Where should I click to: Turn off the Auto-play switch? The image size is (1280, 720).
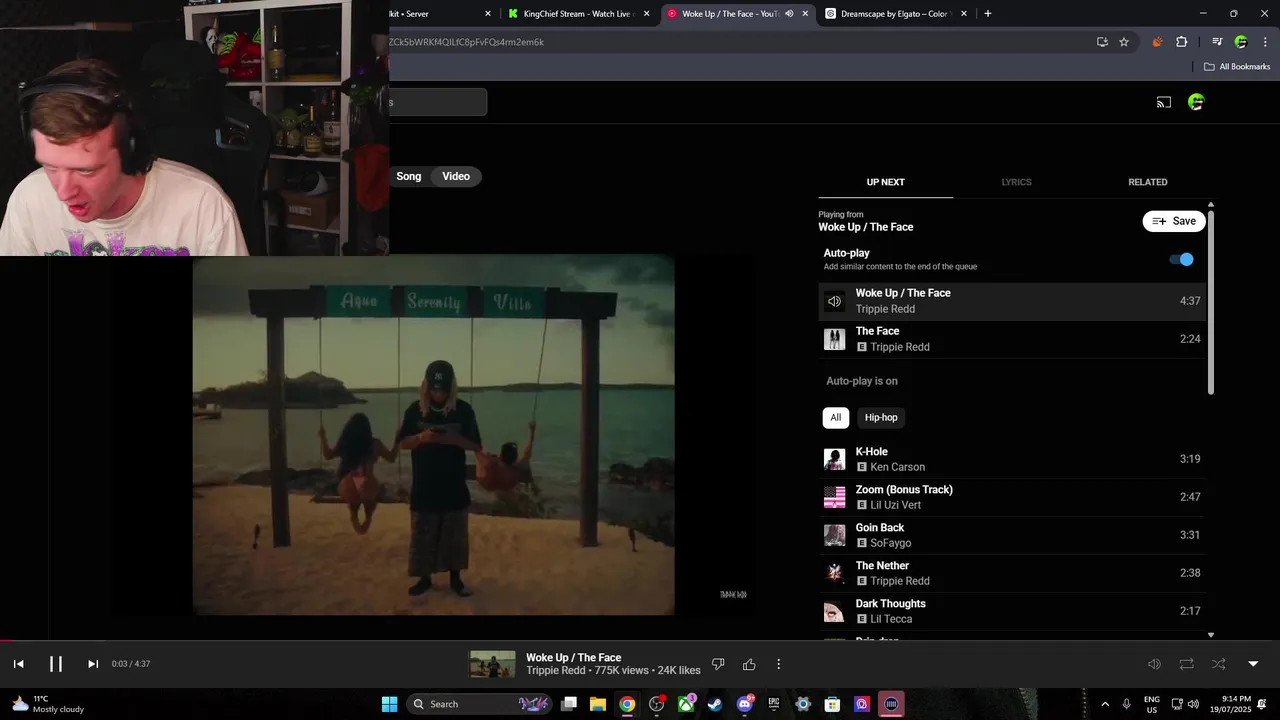pyautogui.click(x=1182, y=259)
